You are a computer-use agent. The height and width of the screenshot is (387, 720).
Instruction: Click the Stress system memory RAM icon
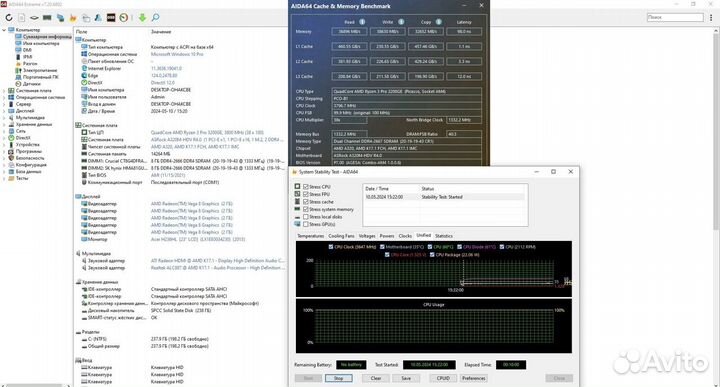(x=297, y=209)
